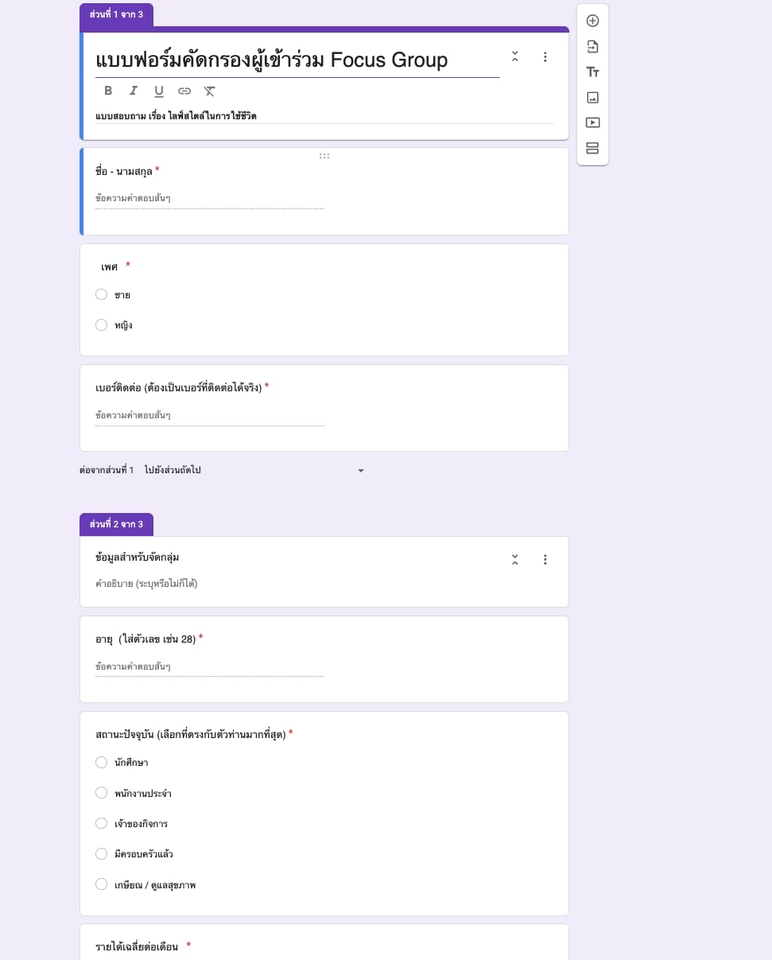The image size is (772, 960).
Task: Remove formatting from the description text
Action: coord(210,91)
